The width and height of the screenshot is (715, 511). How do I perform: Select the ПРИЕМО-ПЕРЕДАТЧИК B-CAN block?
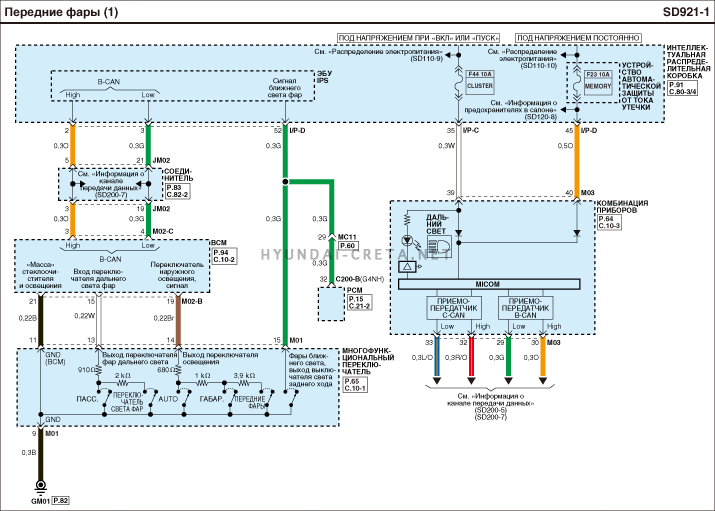click(525, 308)
